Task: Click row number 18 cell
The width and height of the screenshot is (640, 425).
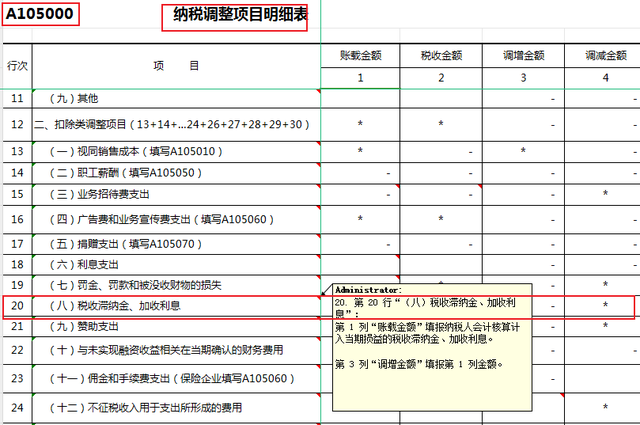Action: tap(17, 265)
